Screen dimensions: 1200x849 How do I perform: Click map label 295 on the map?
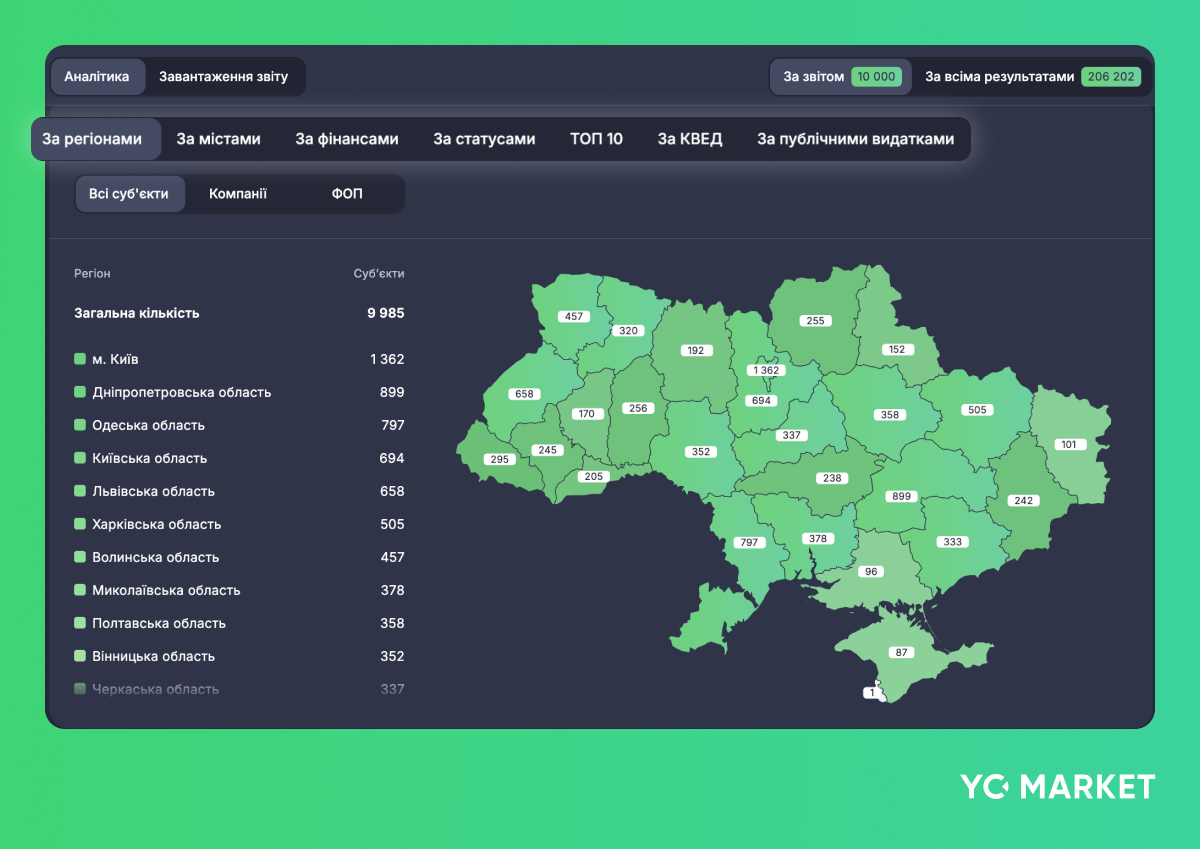coord(499,459)
